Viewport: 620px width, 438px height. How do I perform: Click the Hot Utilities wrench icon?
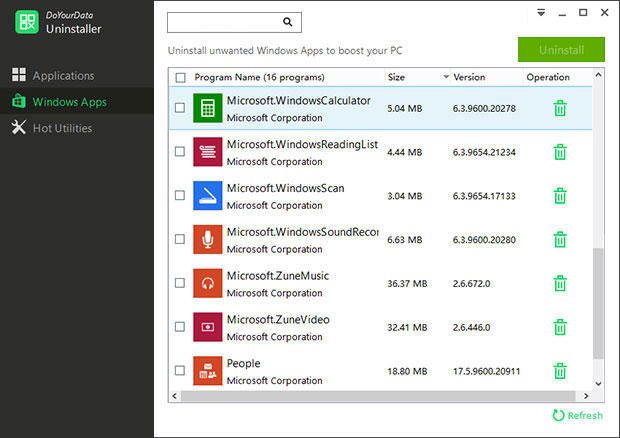pos(19,127)
